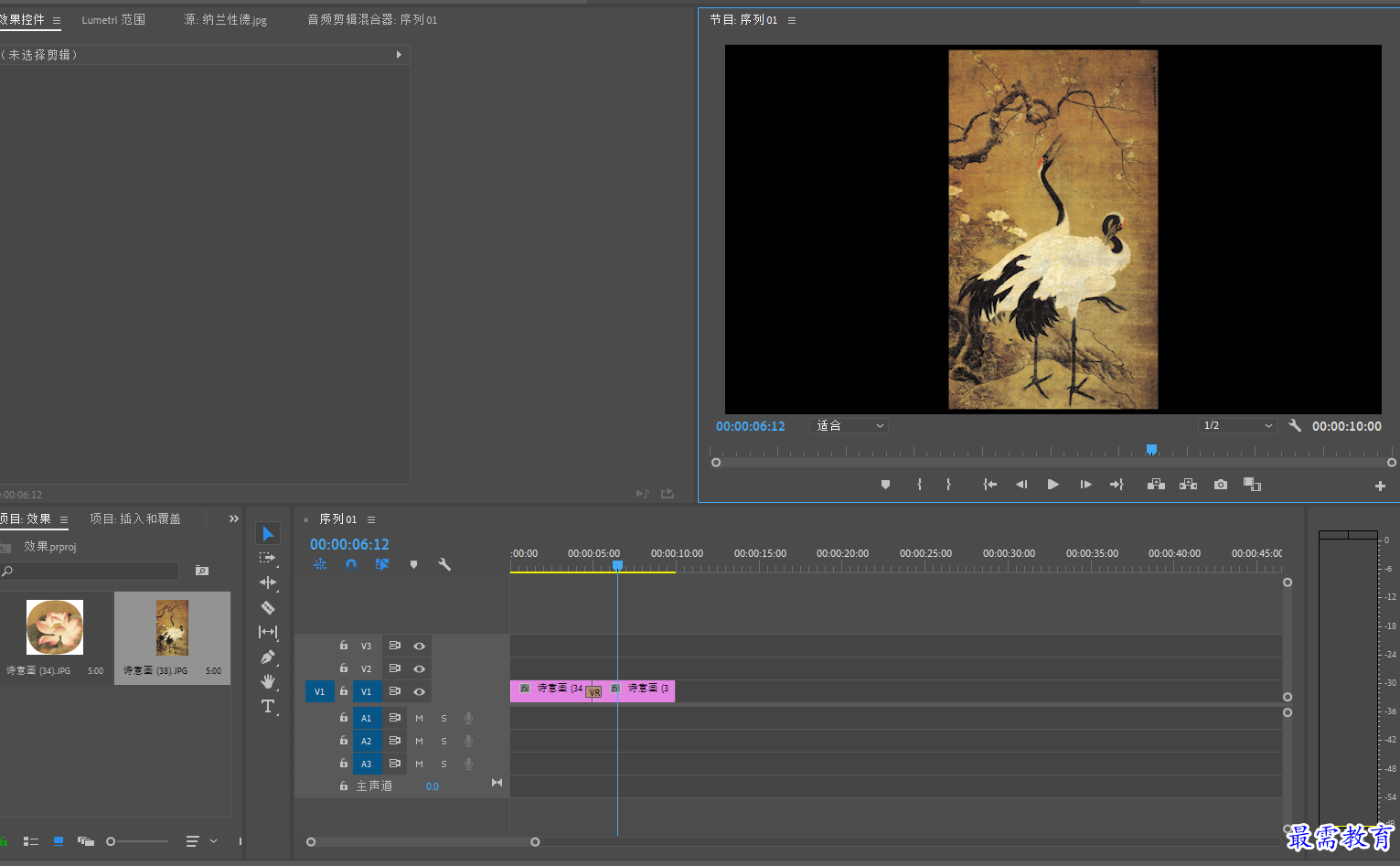
Task: Switch to the Lumetri 范围 tab
Action: (113, 19)
